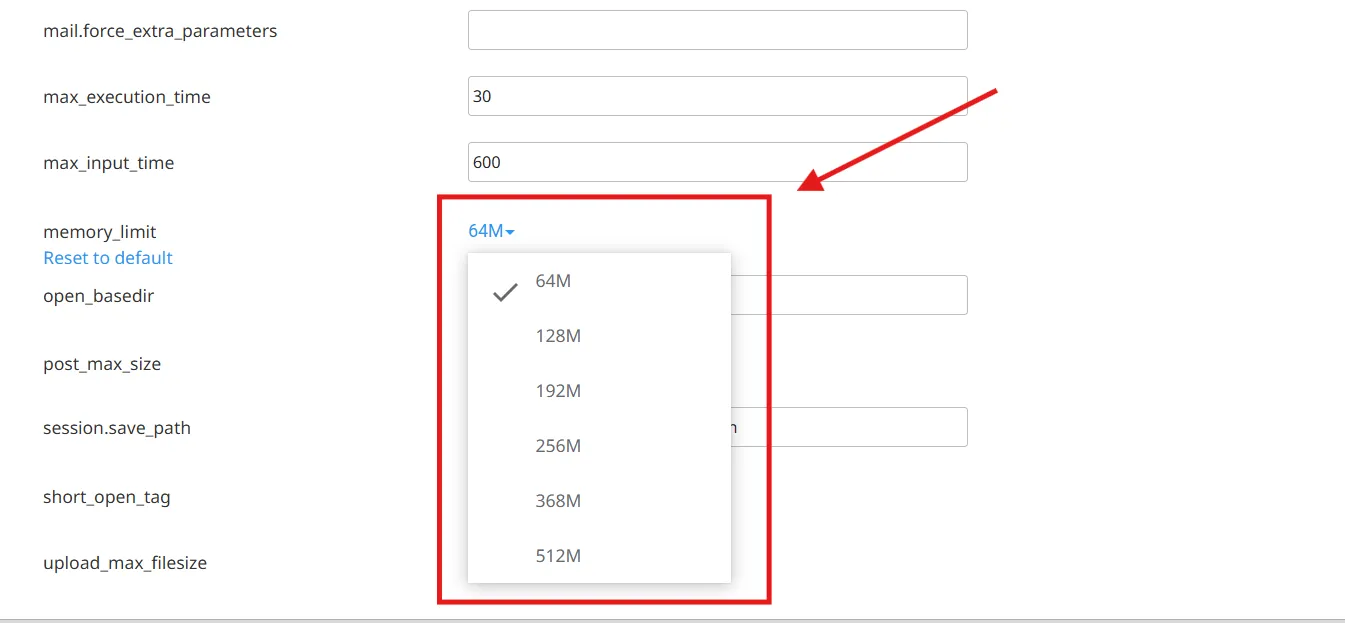The height and width of the screenshot is (623, 1345).
Task: Click the short_open_tag label
Action: 107,497
